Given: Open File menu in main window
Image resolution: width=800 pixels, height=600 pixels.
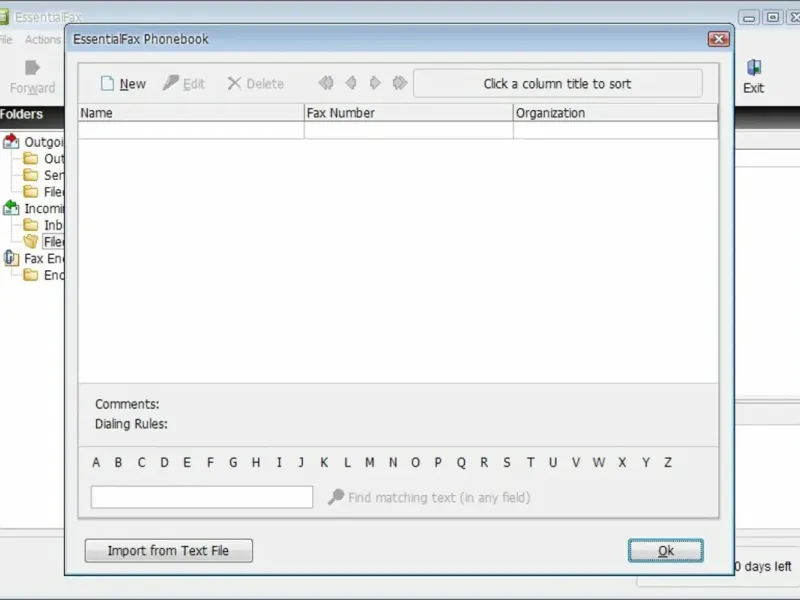Looking at the screenshot, I should click(6, 40).
